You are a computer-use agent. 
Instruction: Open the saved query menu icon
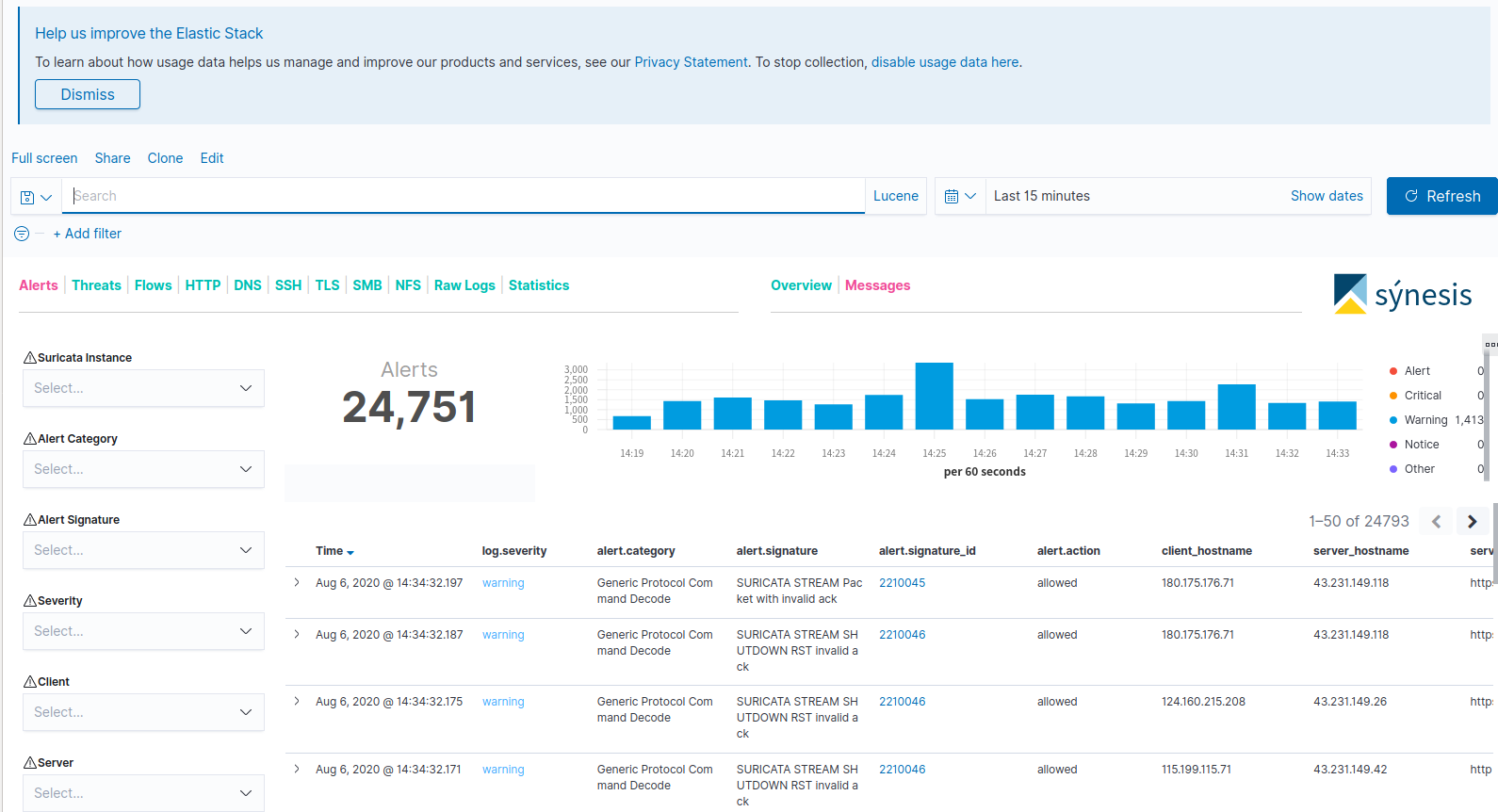click(x=36, y=197)
